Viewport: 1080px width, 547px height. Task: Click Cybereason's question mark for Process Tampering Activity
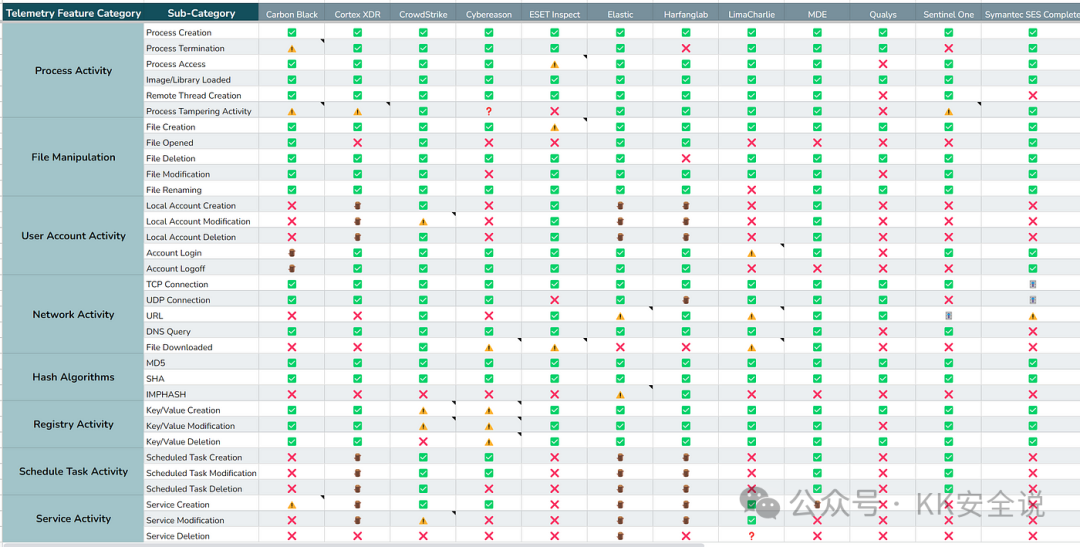[489, 112]
